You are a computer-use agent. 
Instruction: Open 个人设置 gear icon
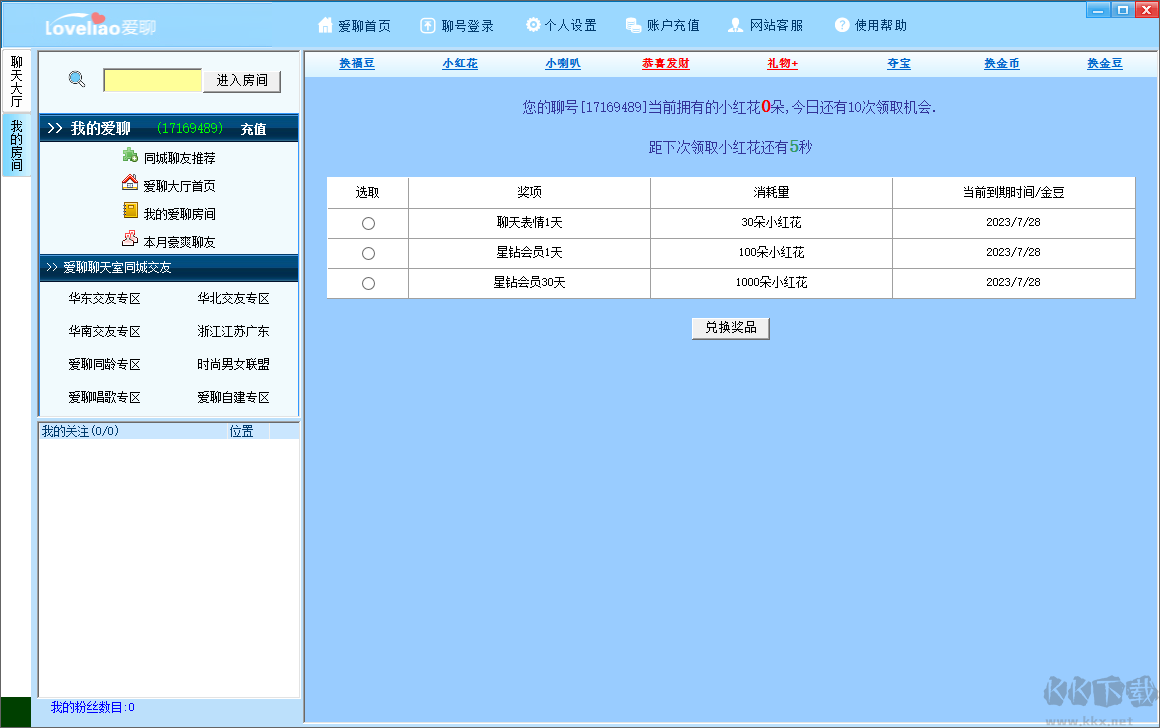[x=533, y=25]
